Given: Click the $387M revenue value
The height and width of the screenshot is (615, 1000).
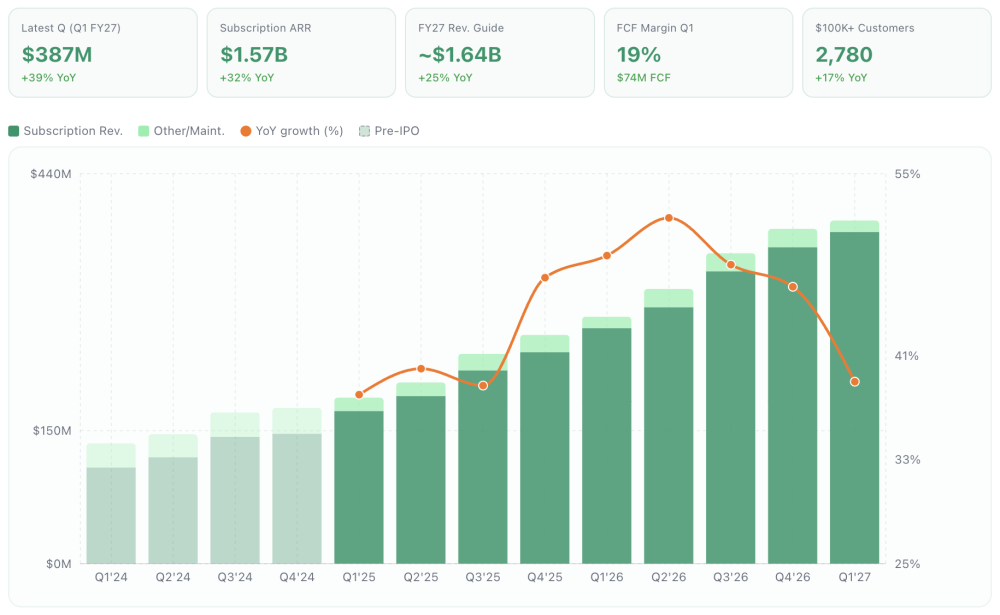Looking at the screenshot, I should point(57,55).
